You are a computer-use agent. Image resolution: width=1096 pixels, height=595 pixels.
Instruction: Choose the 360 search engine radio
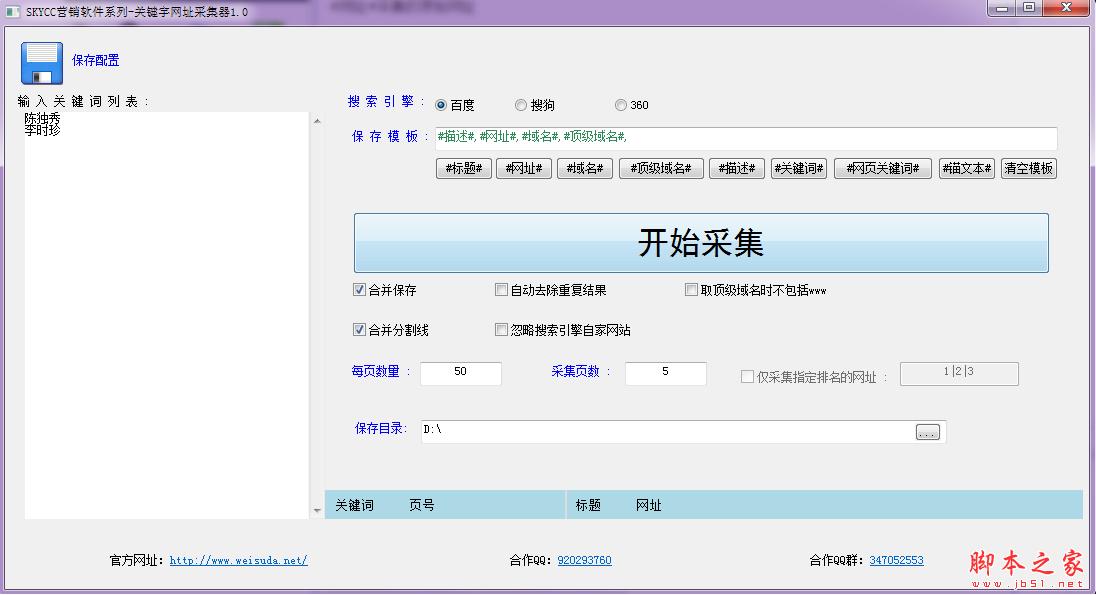tap(621, 105)
